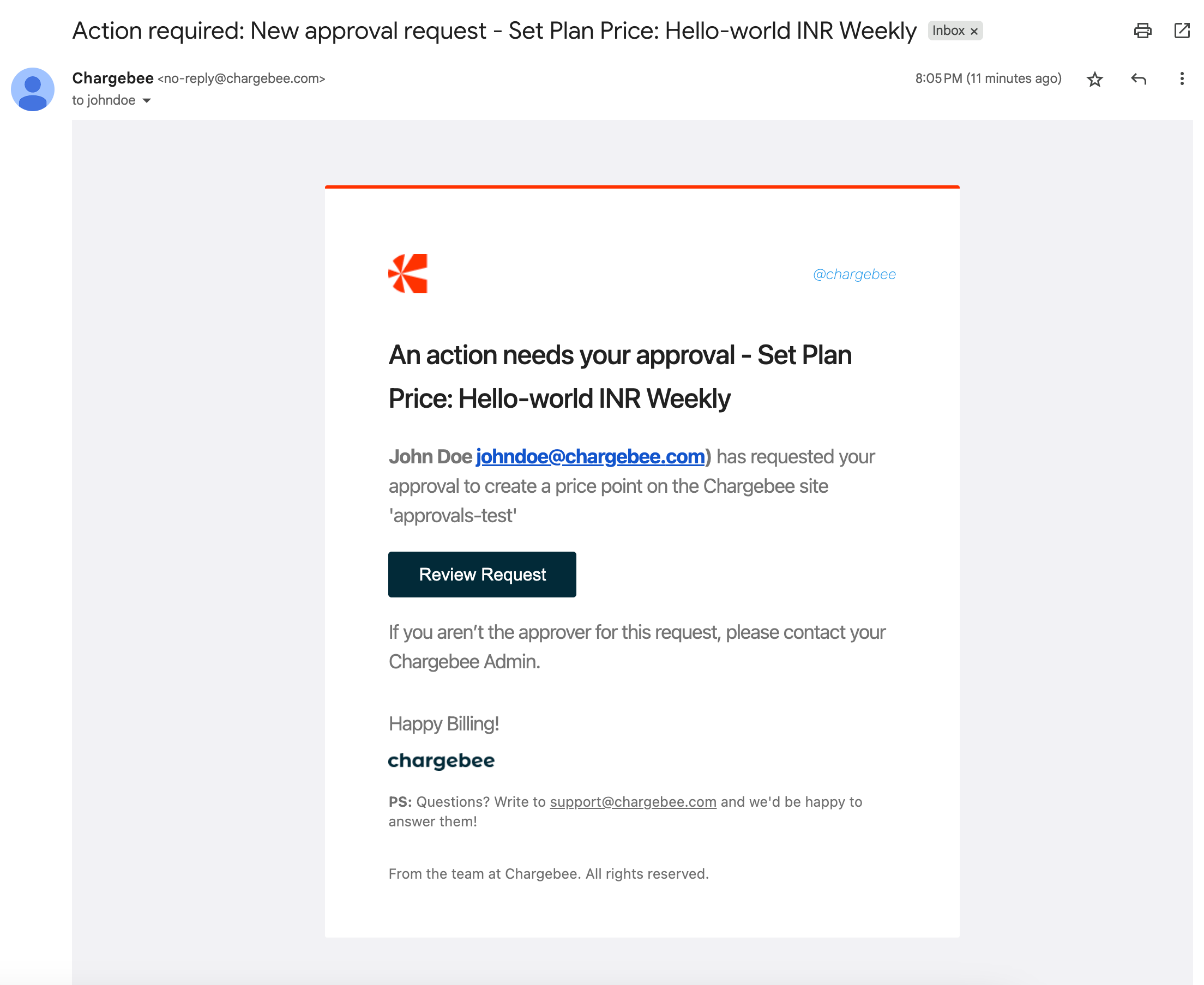Remove the Inbox label with the x
The image size is (1204, 985).
(x=974, y=31)
